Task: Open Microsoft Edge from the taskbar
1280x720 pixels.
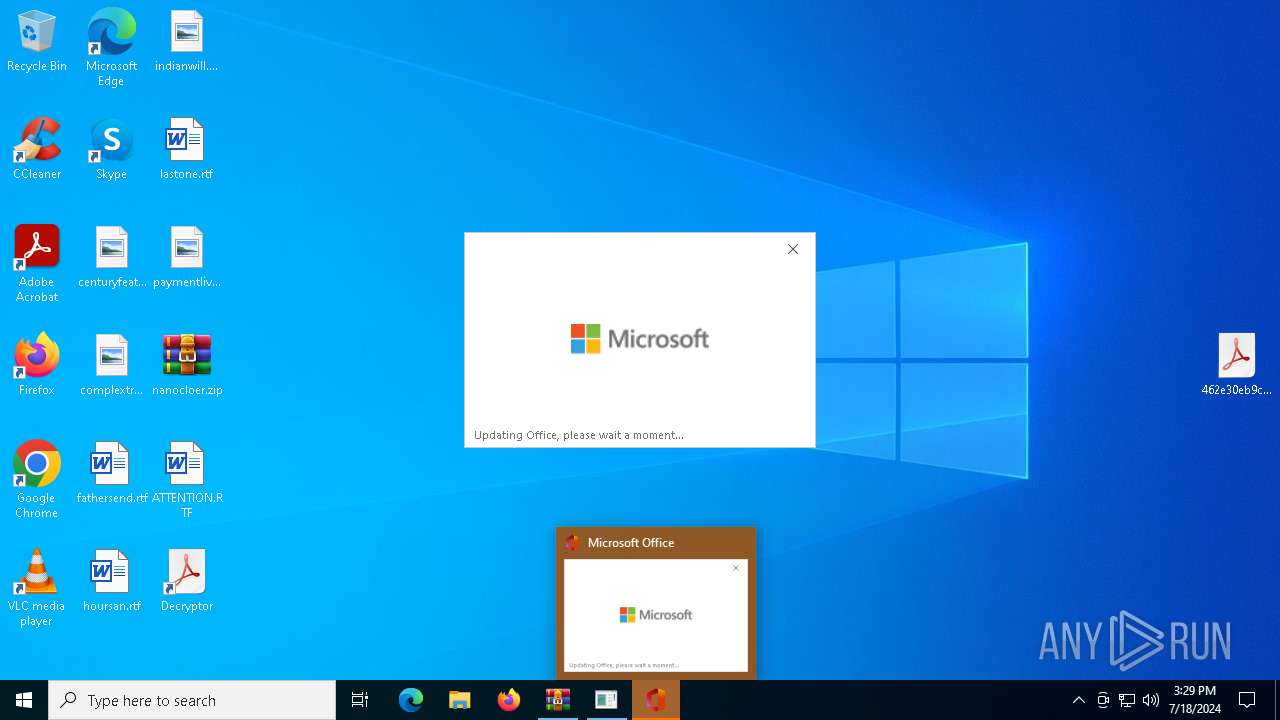Action: (x=411, y=700)
